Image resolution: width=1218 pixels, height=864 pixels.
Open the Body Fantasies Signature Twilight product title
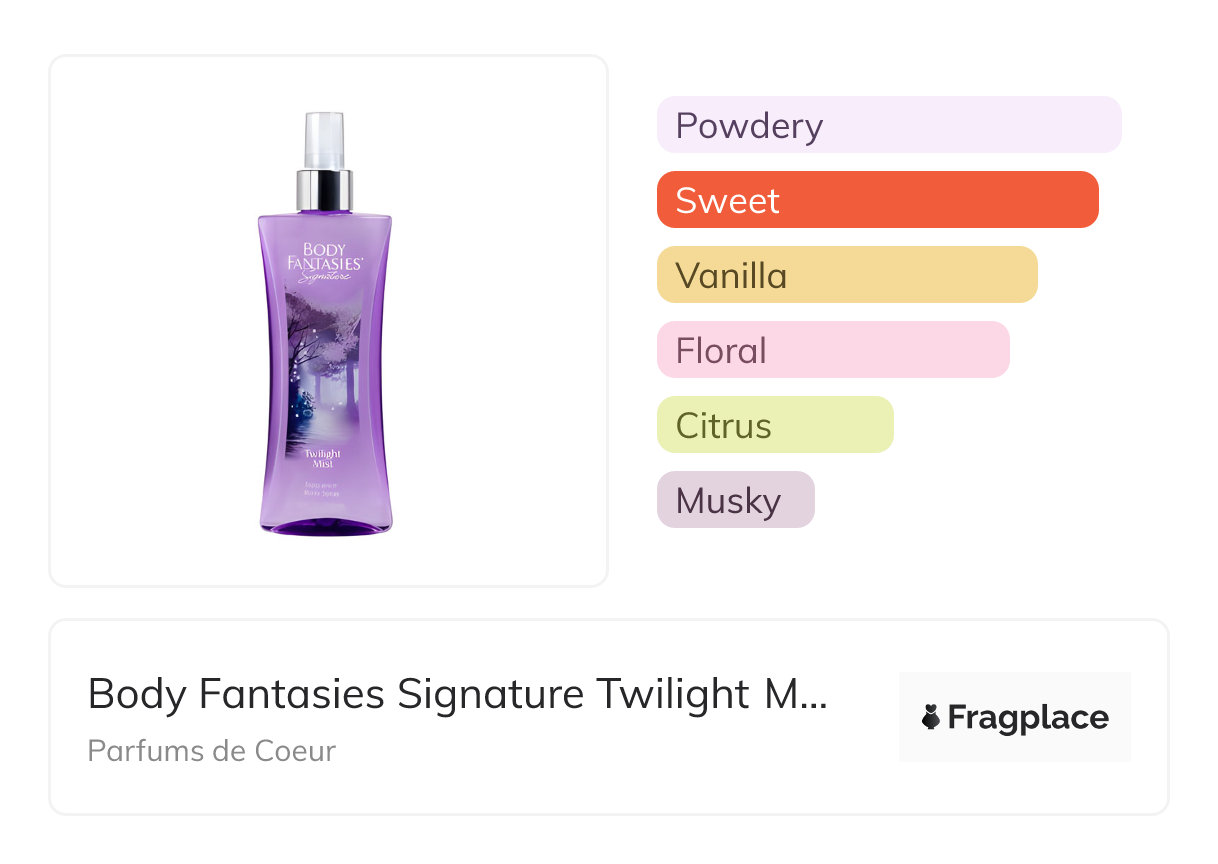tap(440, 694)
